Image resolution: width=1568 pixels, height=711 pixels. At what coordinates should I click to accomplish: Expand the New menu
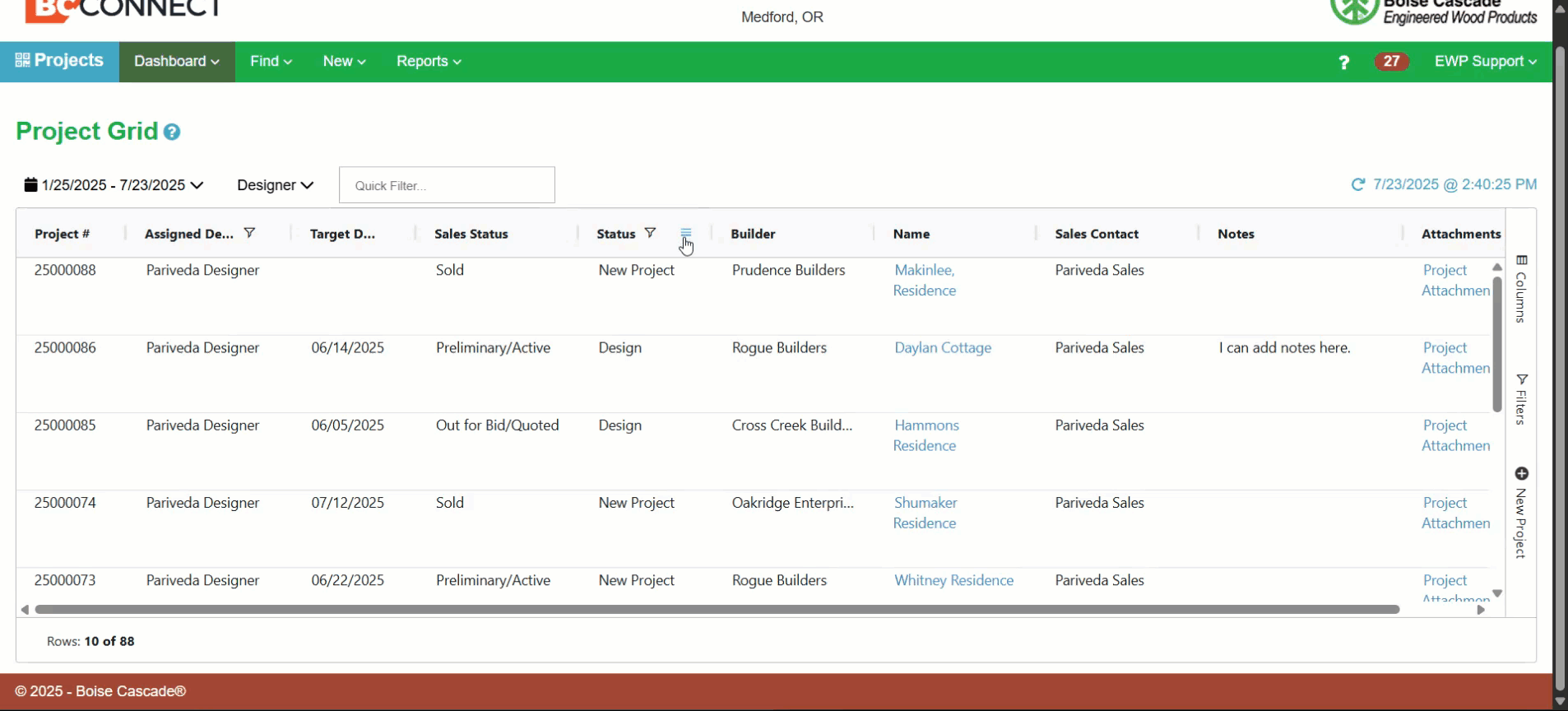point(344,62)
